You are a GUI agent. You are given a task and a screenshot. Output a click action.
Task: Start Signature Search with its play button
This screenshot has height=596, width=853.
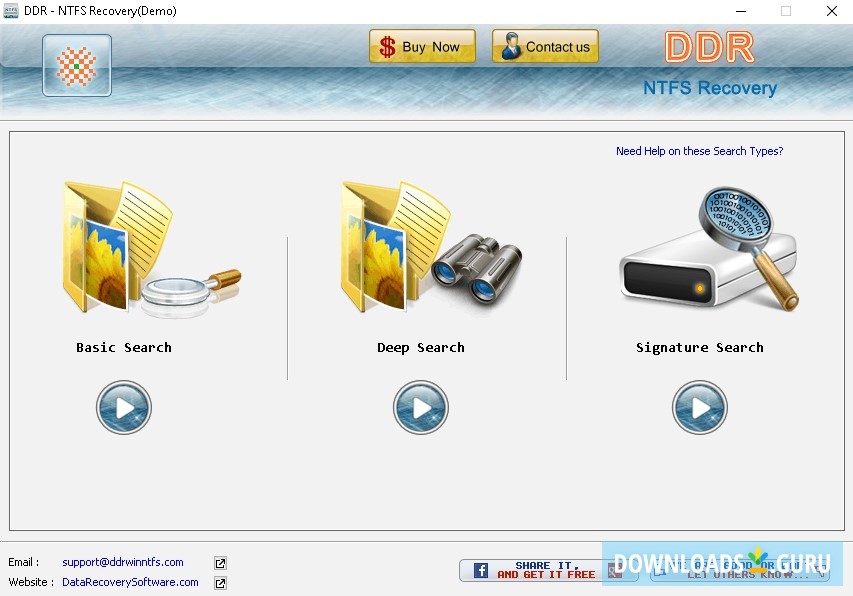[x=700, y=407]
